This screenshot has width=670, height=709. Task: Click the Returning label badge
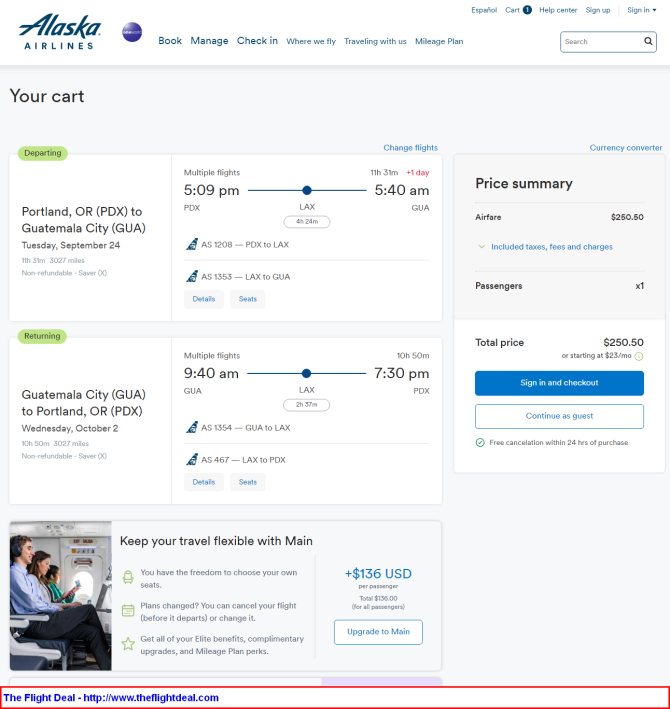tap(42, 336)
